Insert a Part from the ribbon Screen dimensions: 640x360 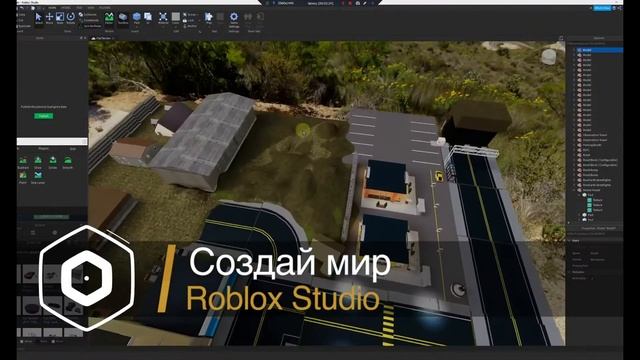(137, 17)
